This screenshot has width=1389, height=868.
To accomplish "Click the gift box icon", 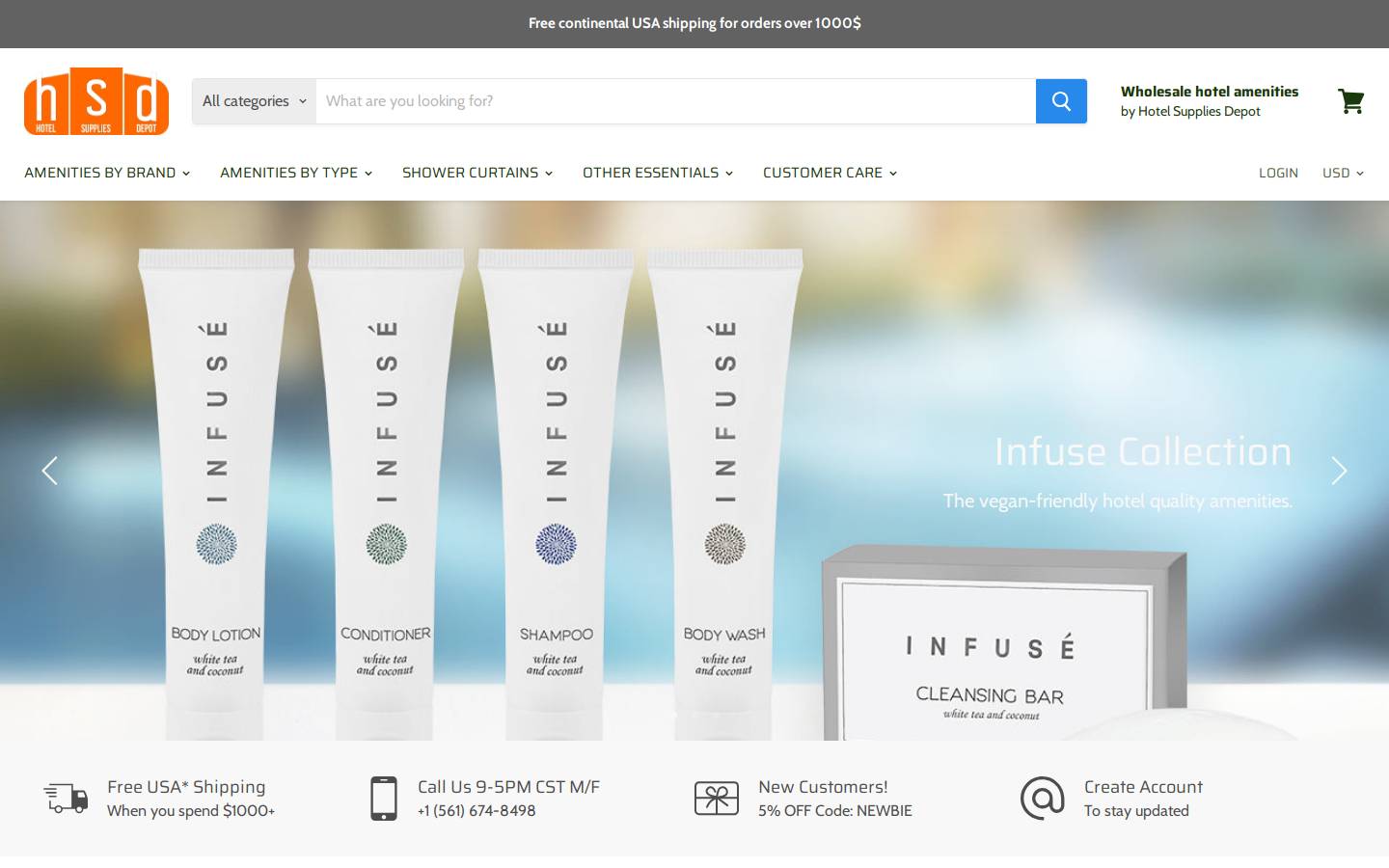I will click(x=717, y=799).
